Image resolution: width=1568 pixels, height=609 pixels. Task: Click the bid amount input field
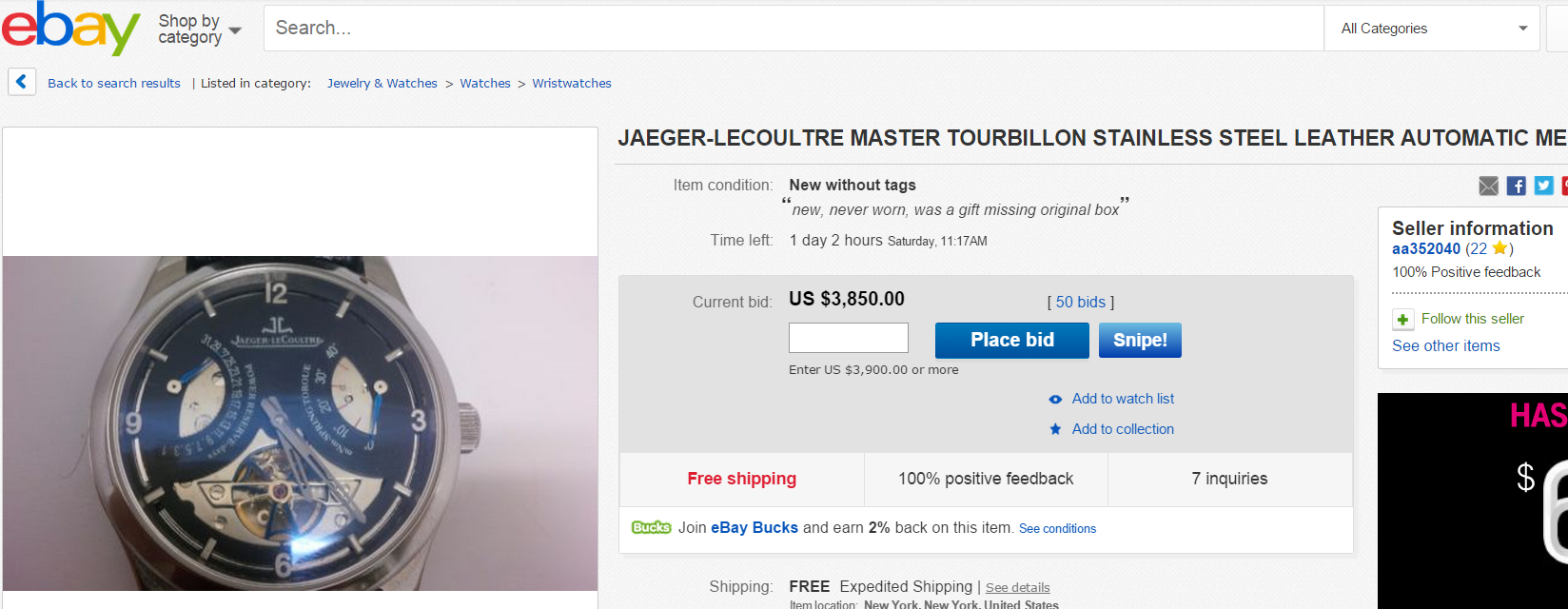(x=848, y=338)
